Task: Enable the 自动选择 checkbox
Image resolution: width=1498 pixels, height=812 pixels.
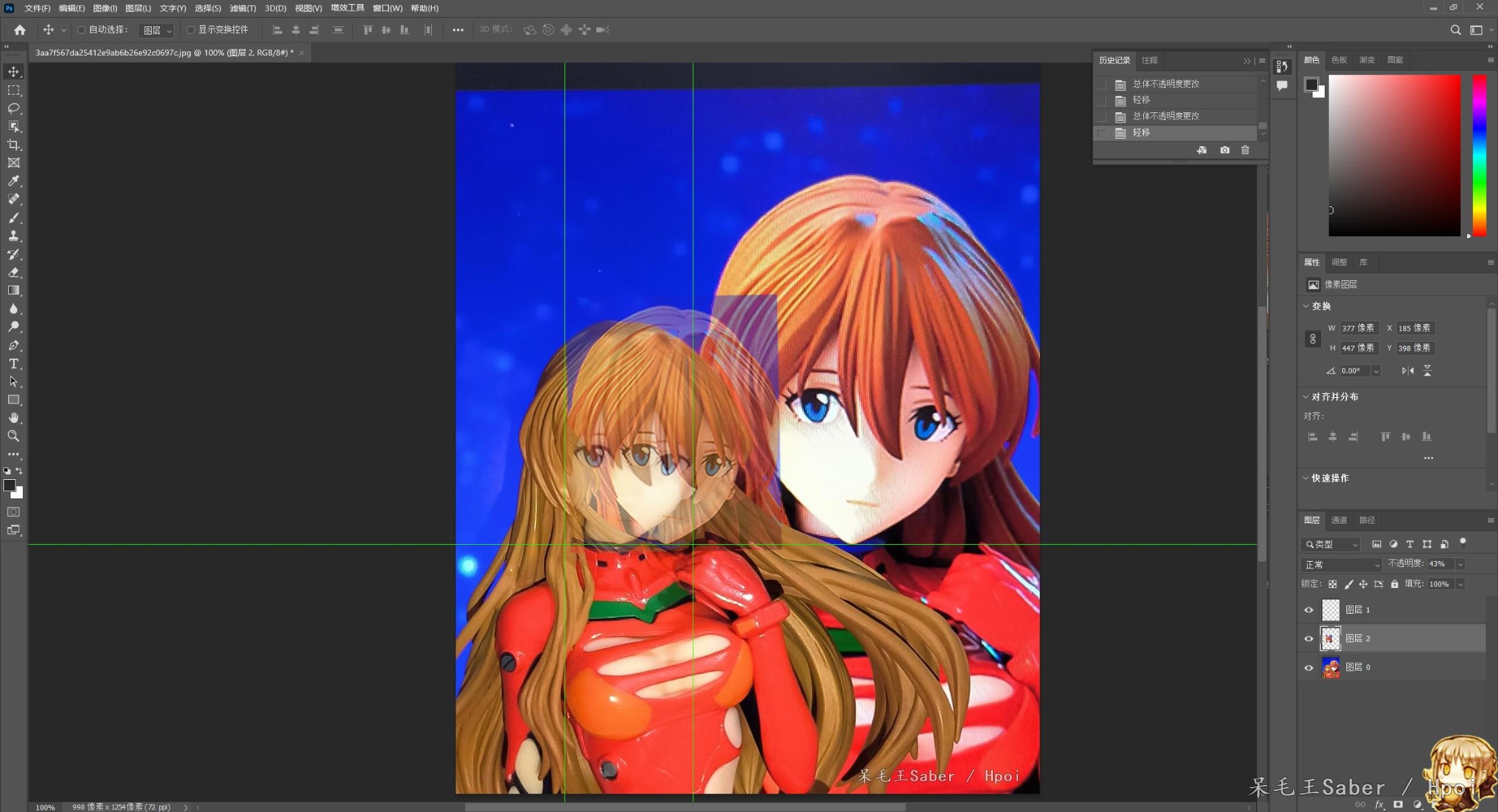Action: 82,30
